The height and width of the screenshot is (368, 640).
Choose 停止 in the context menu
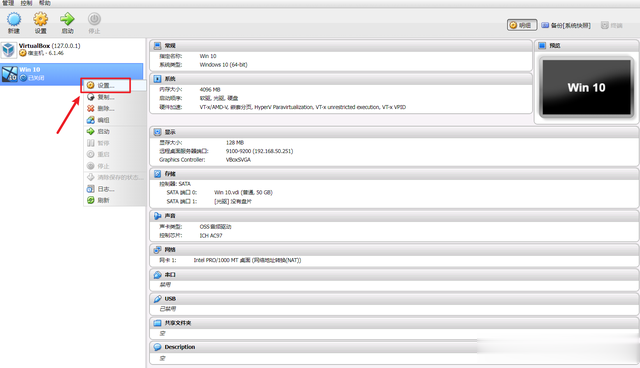[x=115, y=166]
